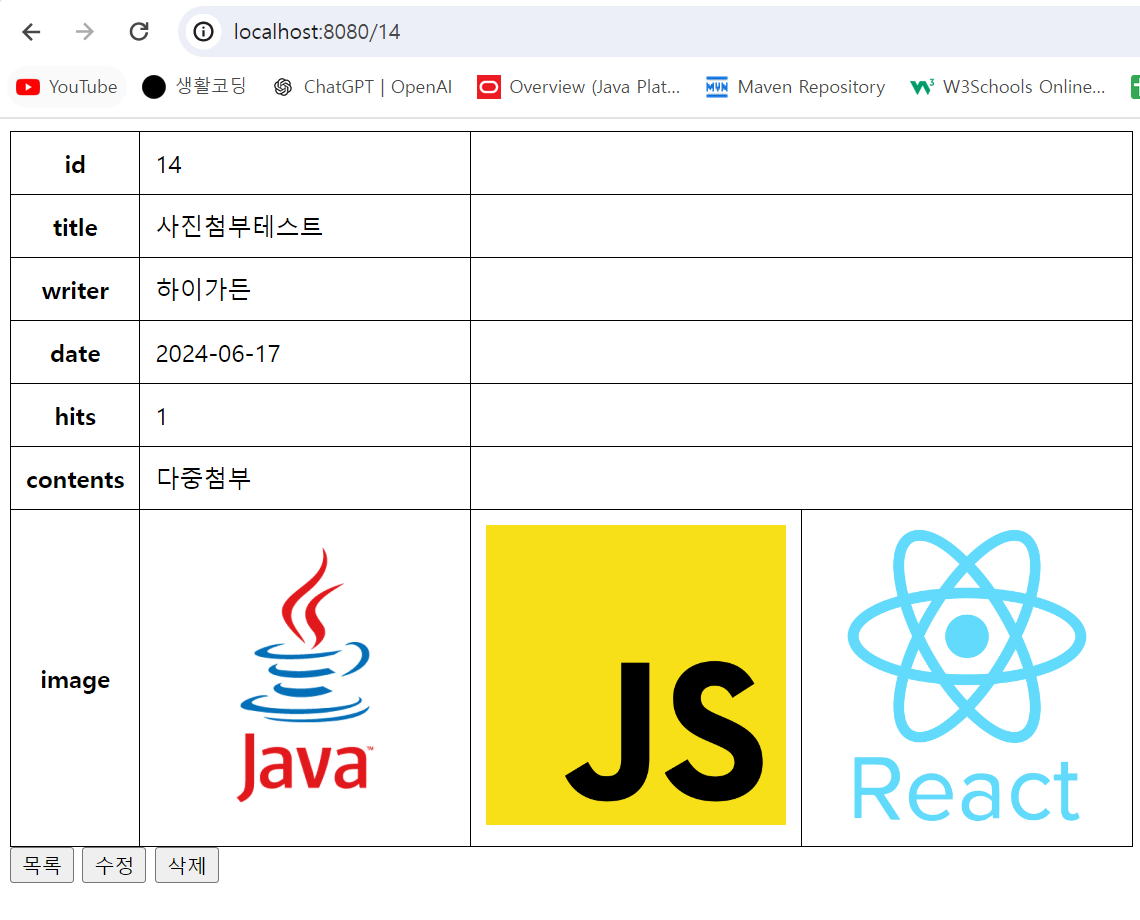Click the 'image' header cell

[x=75, y=679]
